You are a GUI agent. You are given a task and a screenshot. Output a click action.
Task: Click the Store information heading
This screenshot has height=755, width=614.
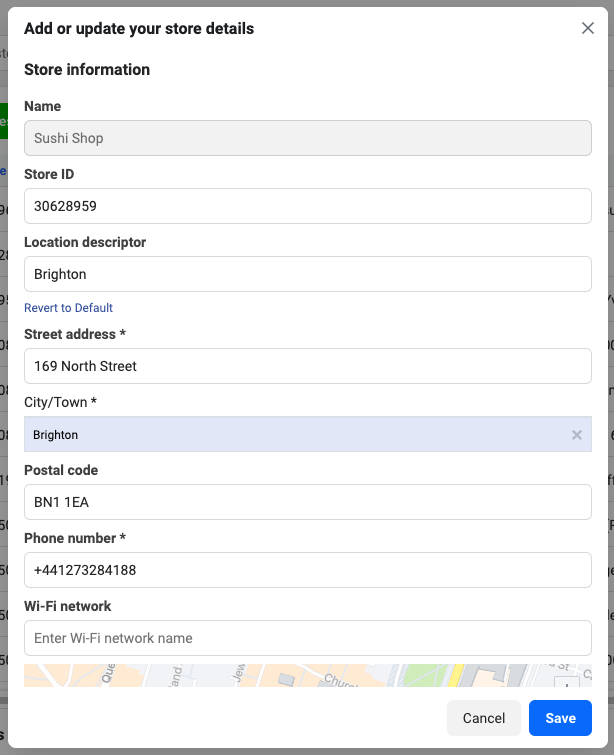pos(87,70)
